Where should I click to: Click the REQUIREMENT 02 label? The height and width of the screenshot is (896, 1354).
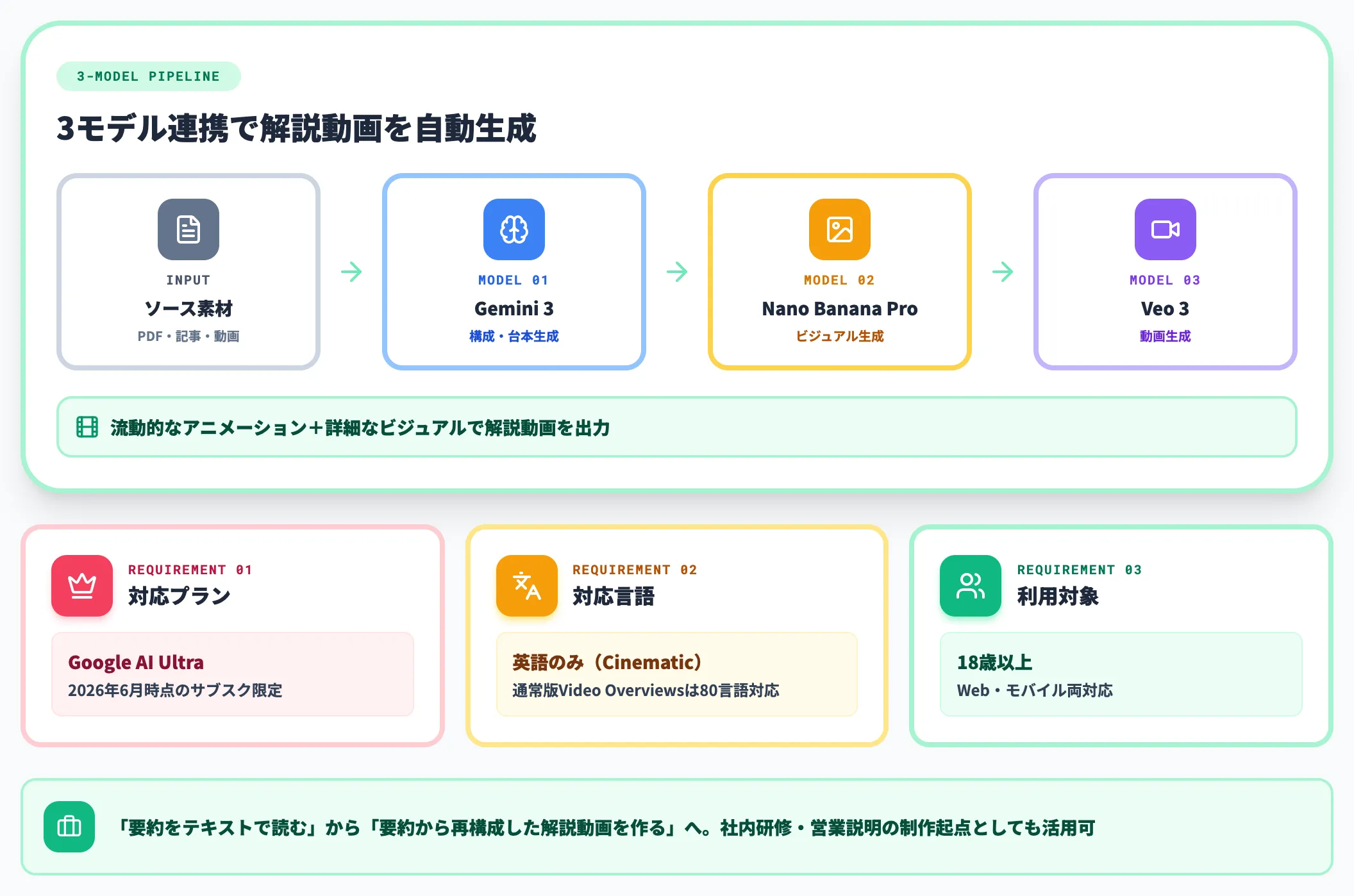tap(635, 570)
